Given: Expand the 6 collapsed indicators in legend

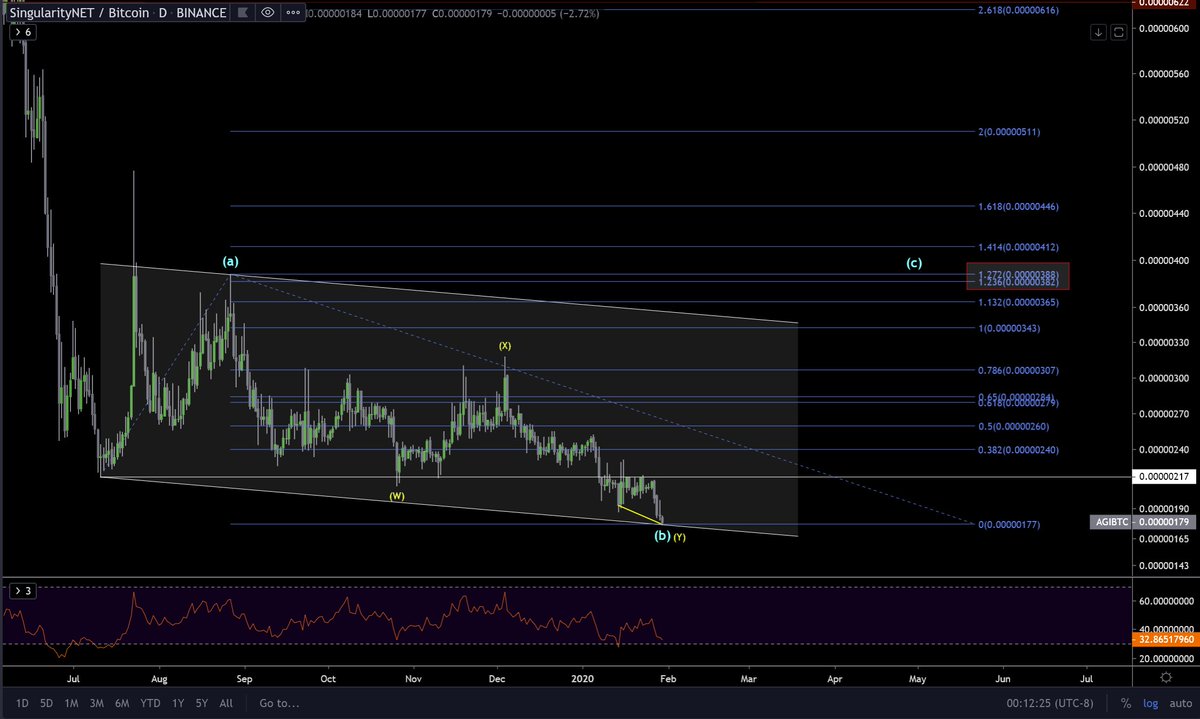Looking at the screenshot, I should coord(23,32).
